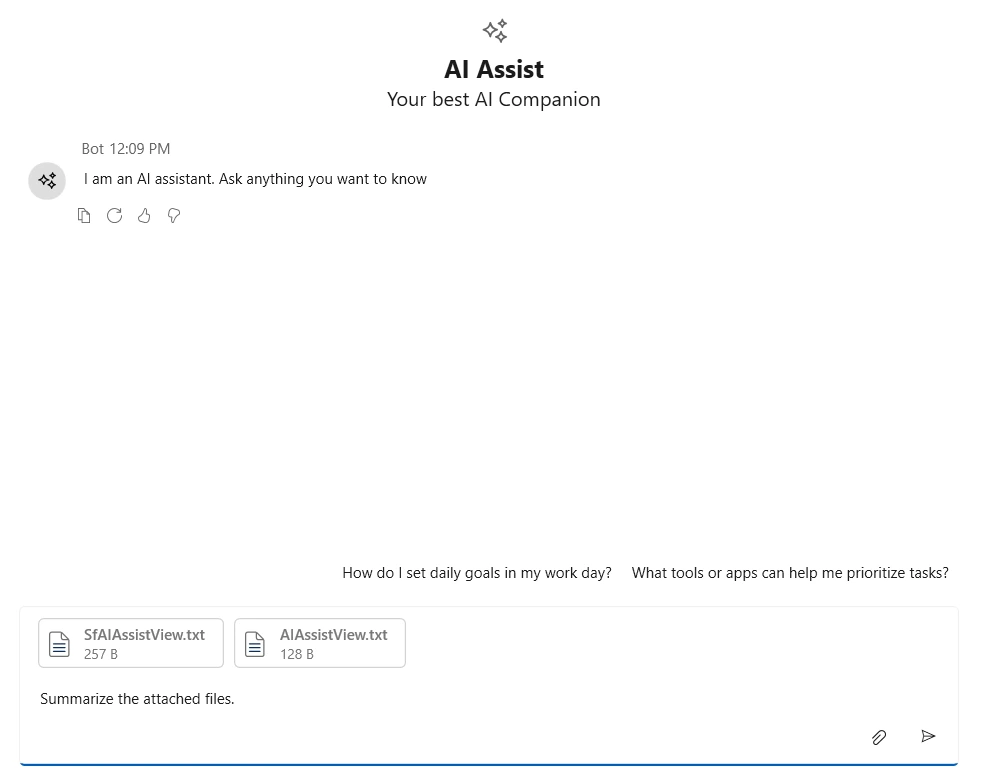This screenshot has width=986, height=781.
Task: Click the document icon on AIAssistView.txt chip
Action: click(254, 643)
